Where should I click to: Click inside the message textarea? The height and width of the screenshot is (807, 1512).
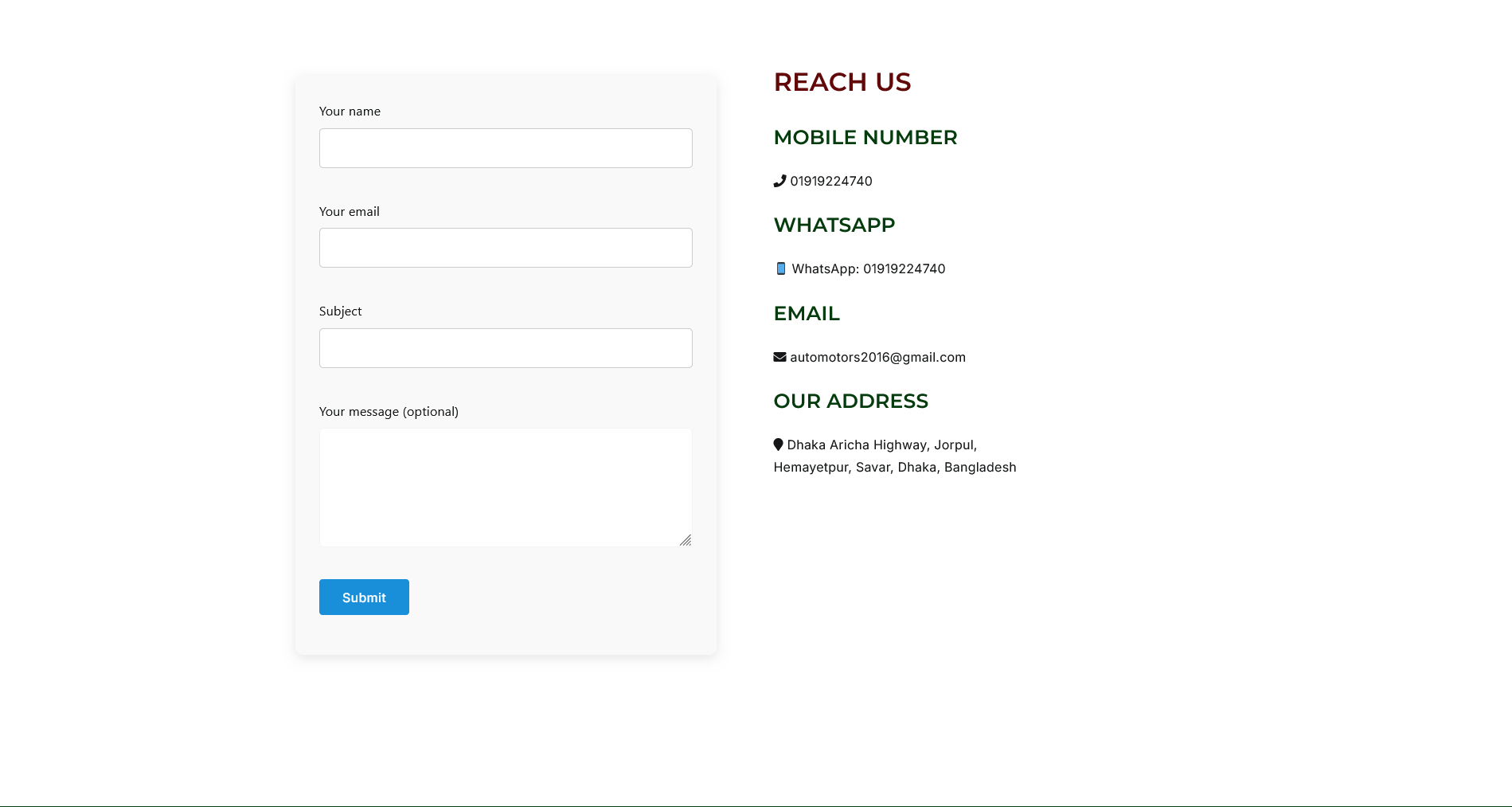click(506, 487)
